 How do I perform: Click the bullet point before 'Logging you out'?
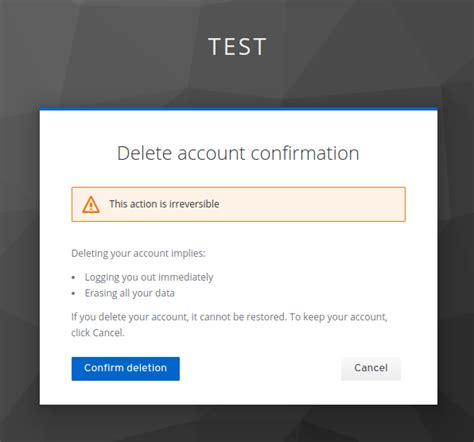coord(74,278)
